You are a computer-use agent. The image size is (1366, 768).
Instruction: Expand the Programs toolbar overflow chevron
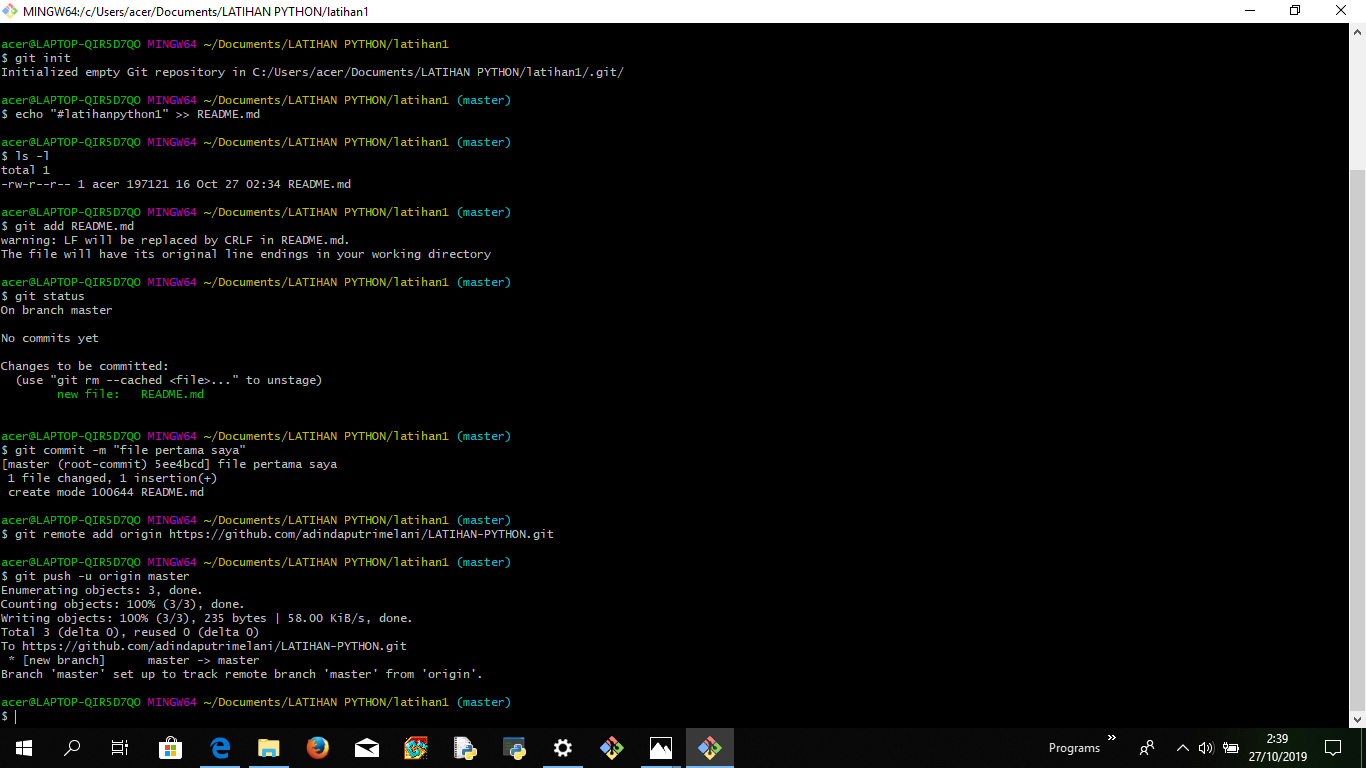click(x=1112, y=738)
